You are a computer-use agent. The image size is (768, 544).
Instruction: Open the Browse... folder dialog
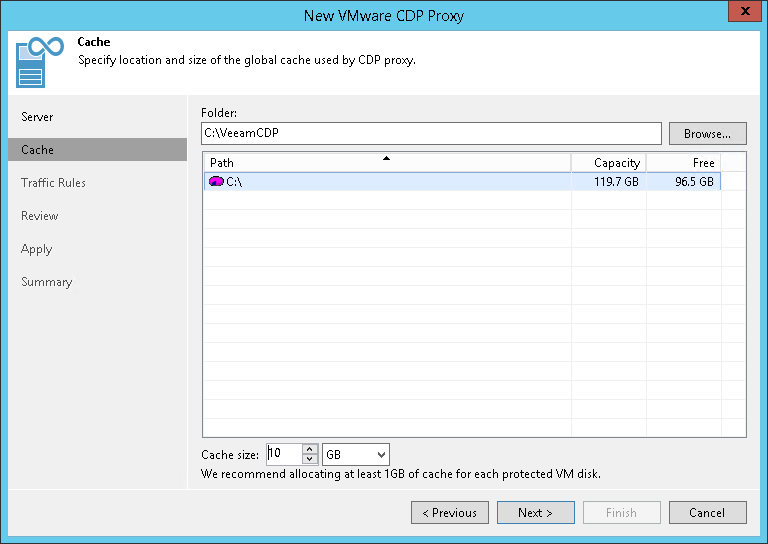click(708, 134)
